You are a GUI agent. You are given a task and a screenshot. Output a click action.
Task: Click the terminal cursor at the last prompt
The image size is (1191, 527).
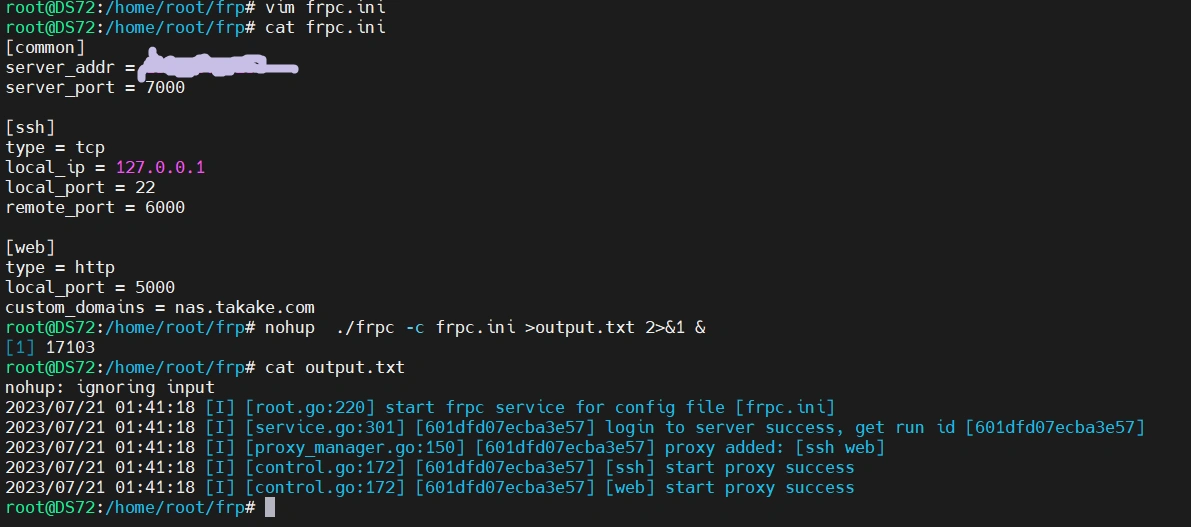tap(269, 508)
